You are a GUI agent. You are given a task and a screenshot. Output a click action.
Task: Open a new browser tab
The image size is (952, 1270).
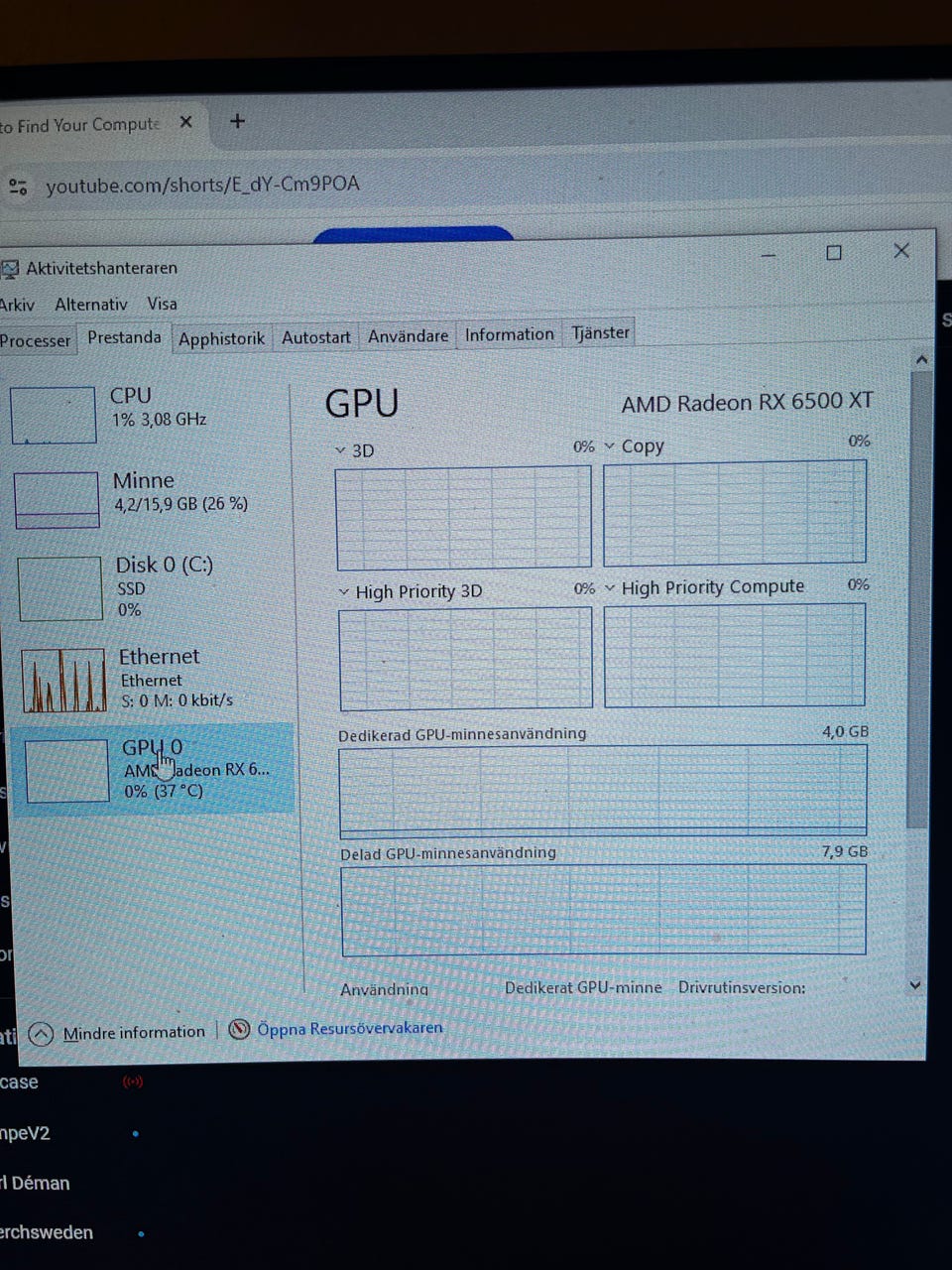(237, 121)
